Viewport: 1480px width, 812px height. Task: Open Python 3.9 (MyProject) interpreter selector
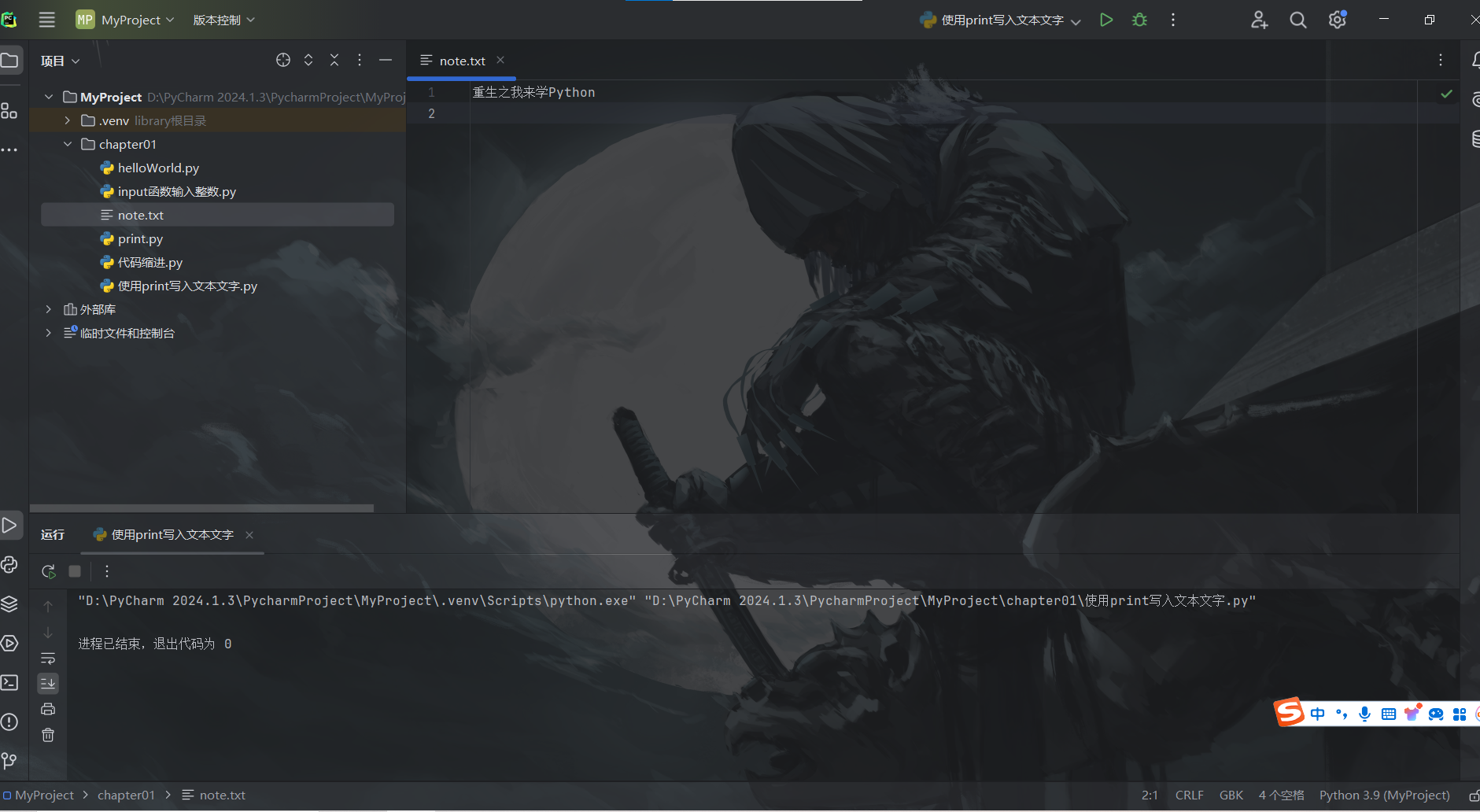(1384, 795)
